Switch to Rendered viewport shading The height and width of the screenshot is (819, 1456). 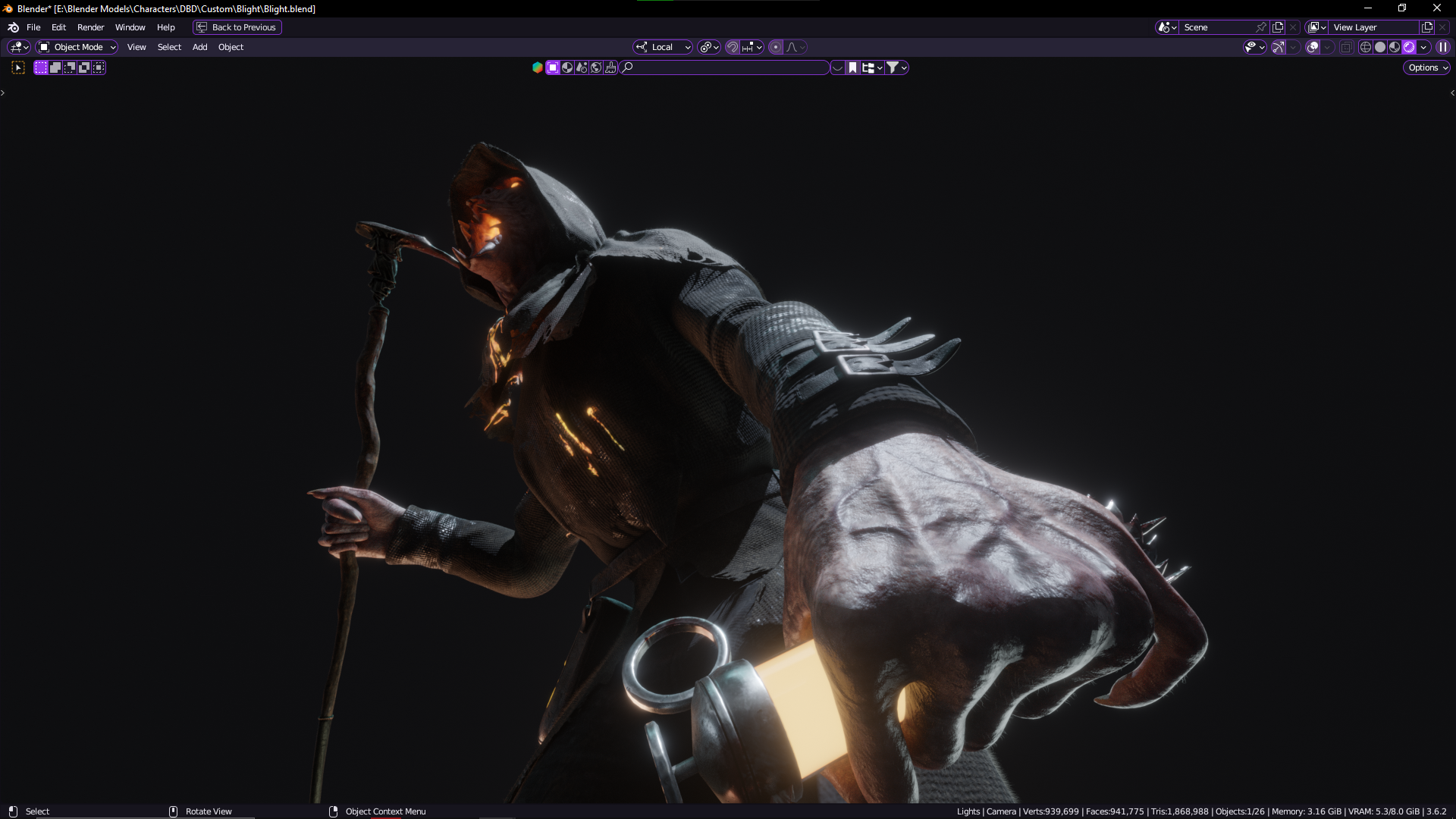click(1409, 47)
